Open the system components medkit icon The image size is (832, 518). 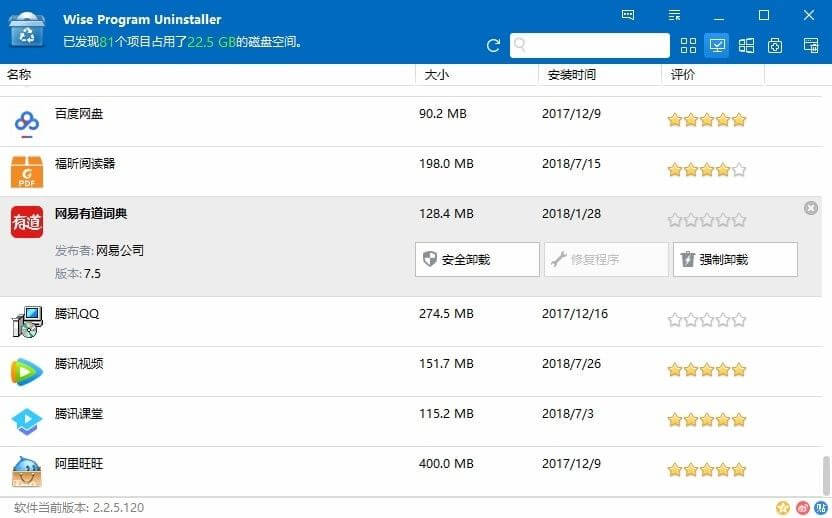(x=775, y=45)
